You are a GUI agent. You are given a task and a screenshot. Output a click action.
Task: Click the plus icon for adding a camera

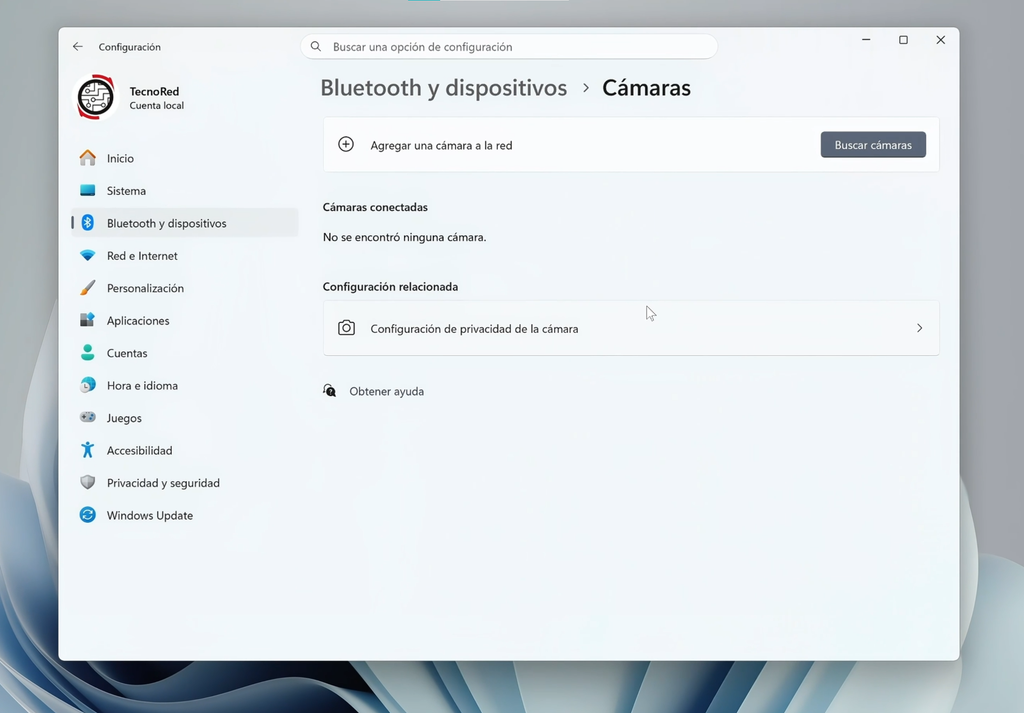point(346,144)
